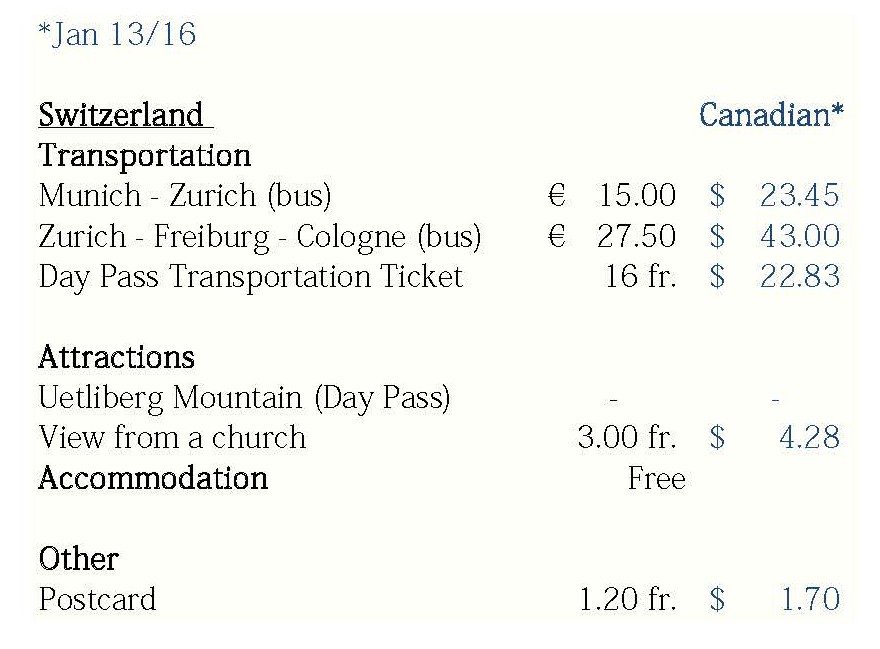Click "Uetliberg Mountain (Day Pass)" row label
Screen dimensions: 880x649
click(x=244, y=398)
